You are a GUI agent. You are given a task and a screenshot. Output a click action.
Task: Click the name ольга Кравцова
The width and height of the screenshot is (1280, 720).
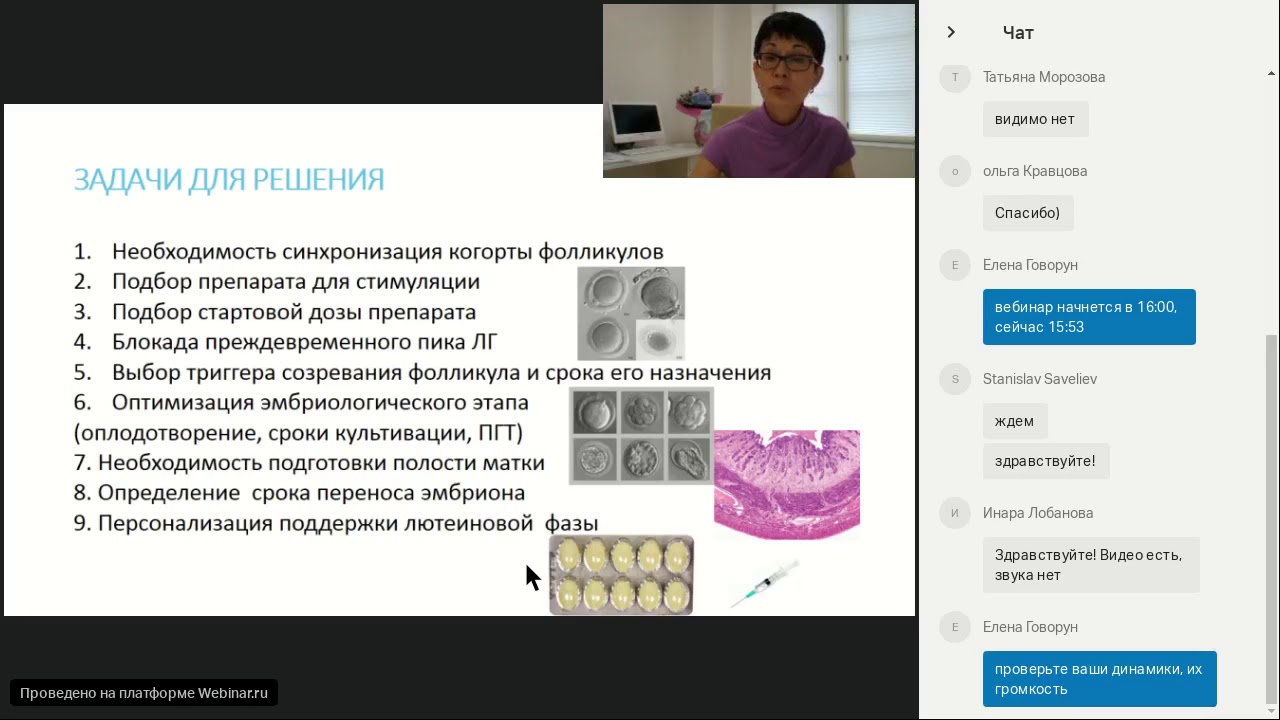point(1035,171)
